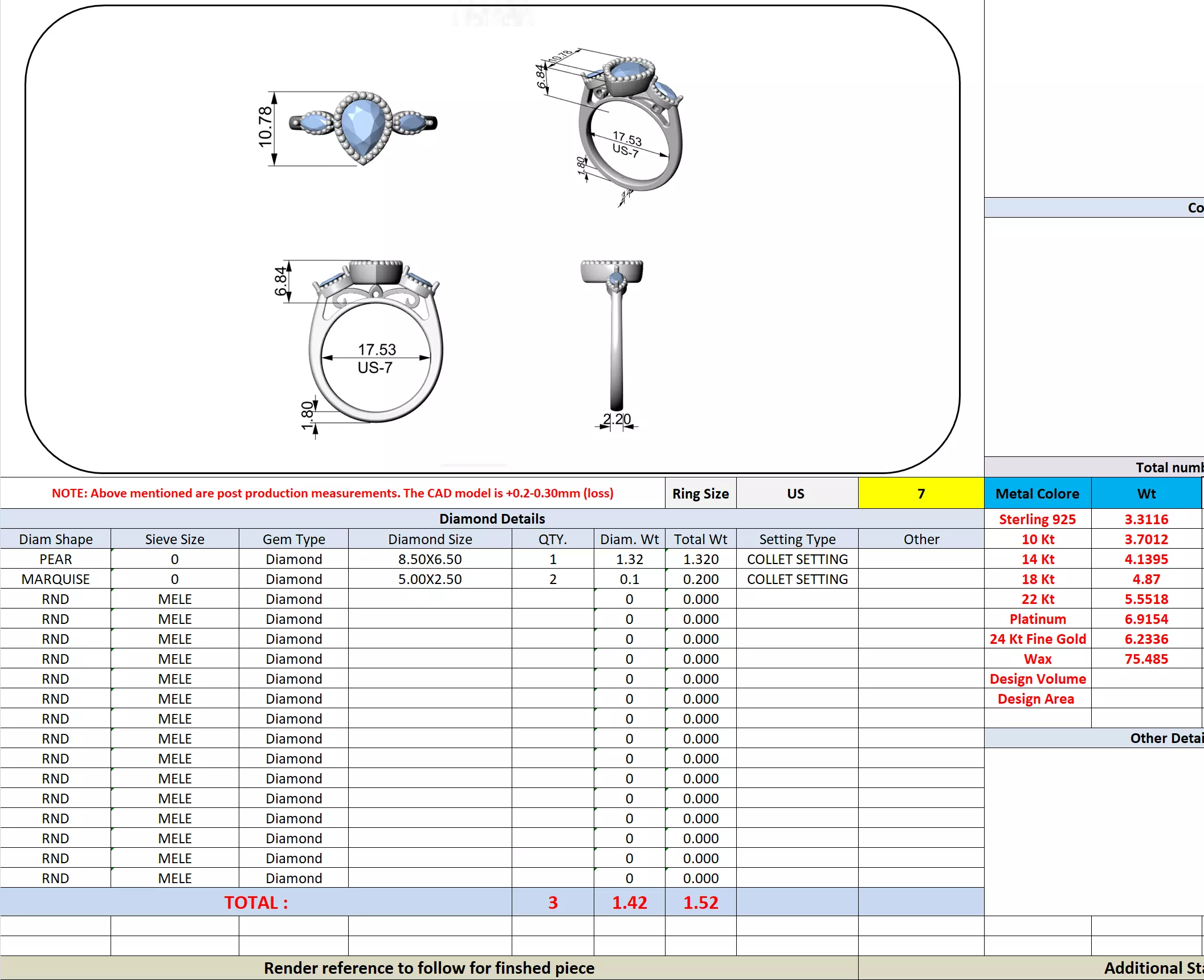Image resolution: width=1204 pixels, height=980 pixels.
Task: Click the PEAR diamond shape cell
Action: point(55,559)
